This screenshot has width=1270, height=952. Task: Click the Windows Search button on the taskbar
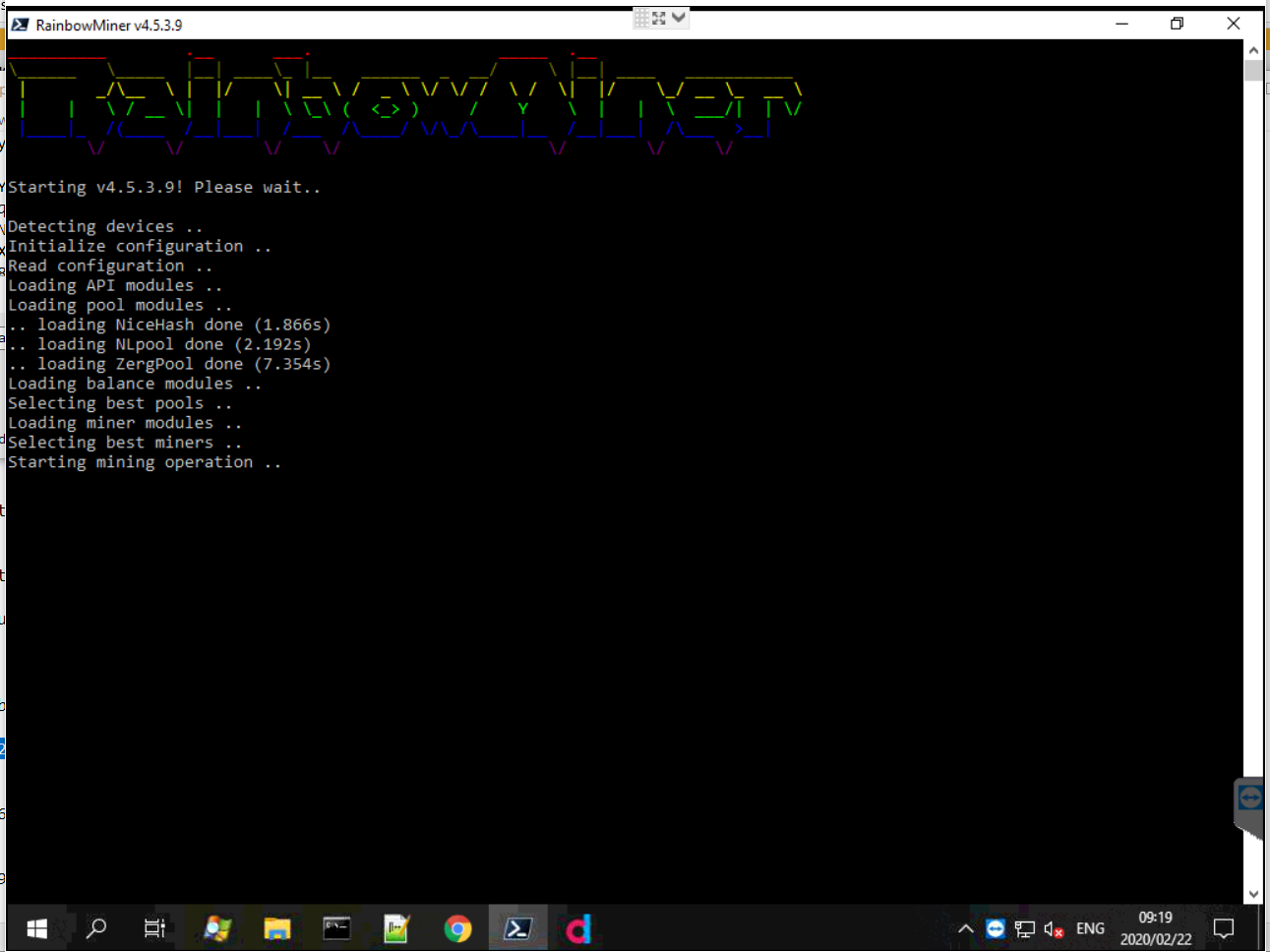coord(95,927)
